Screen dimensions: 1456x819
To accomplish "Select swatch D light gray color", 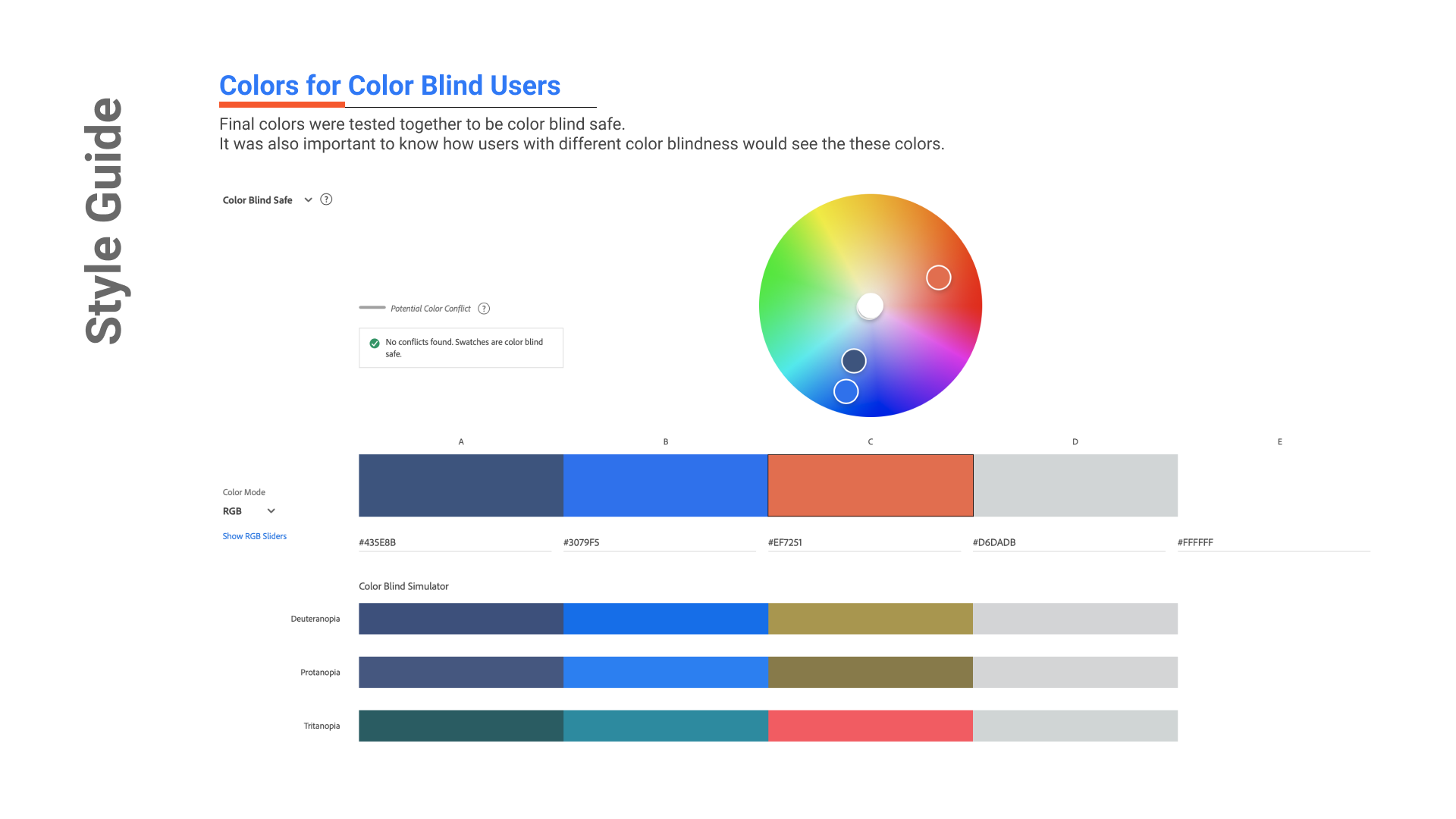I will [x=1075, y=485].
